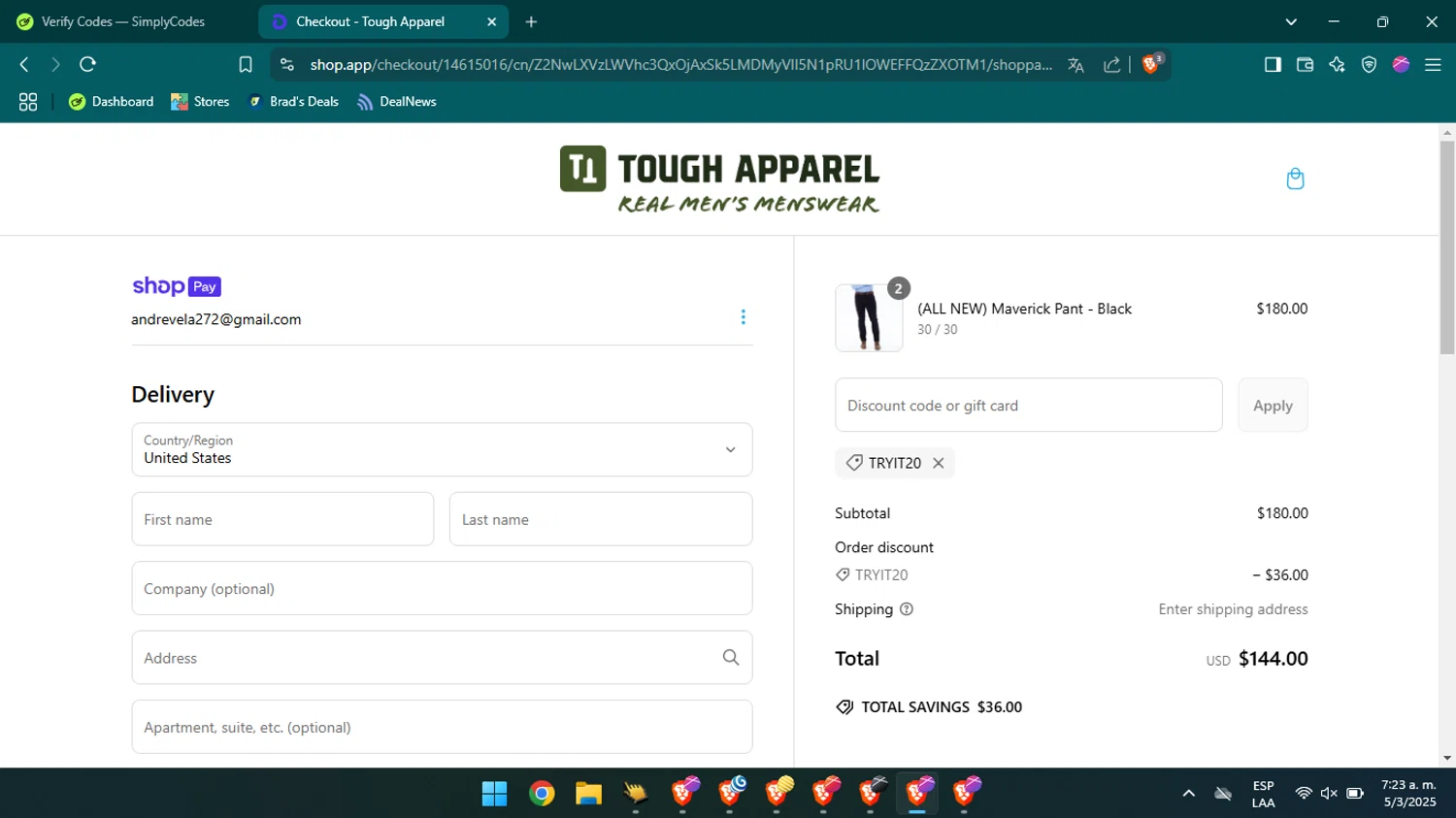Viewport: 1456px width, 818px height.
Task: Click the Discount code or gift card field
Action: pyautogui.click(x=1029, y=406)
